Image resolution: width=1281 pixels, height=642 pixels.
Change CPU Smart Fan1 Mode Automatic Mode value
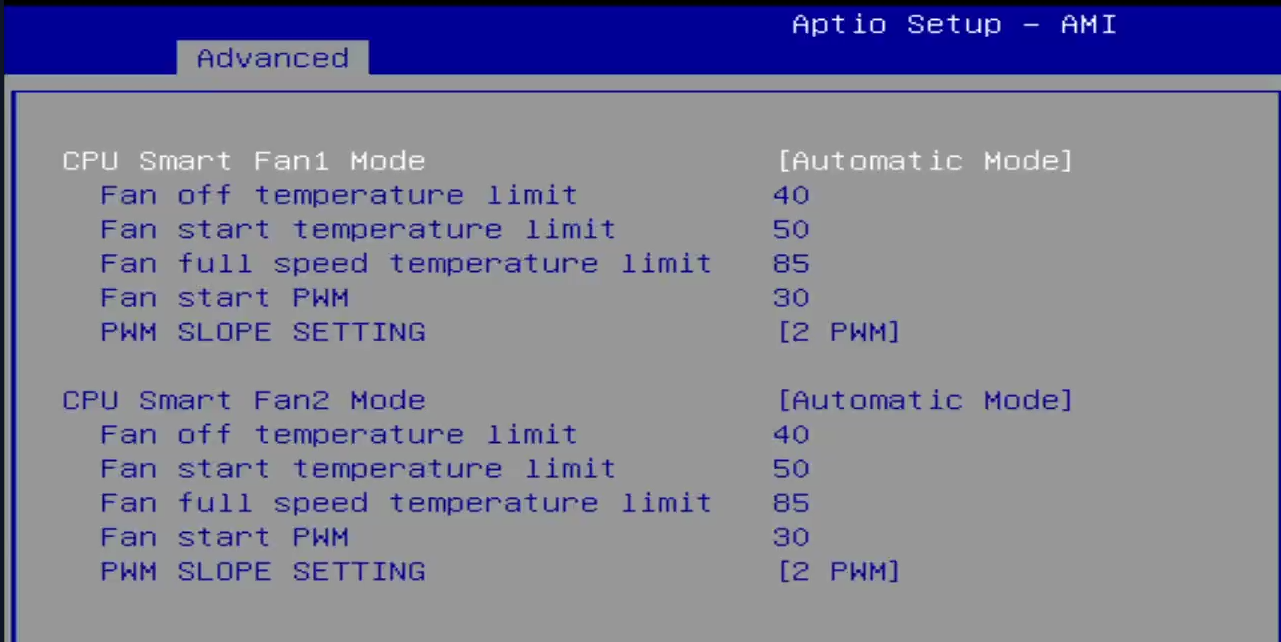pos(925,161)
